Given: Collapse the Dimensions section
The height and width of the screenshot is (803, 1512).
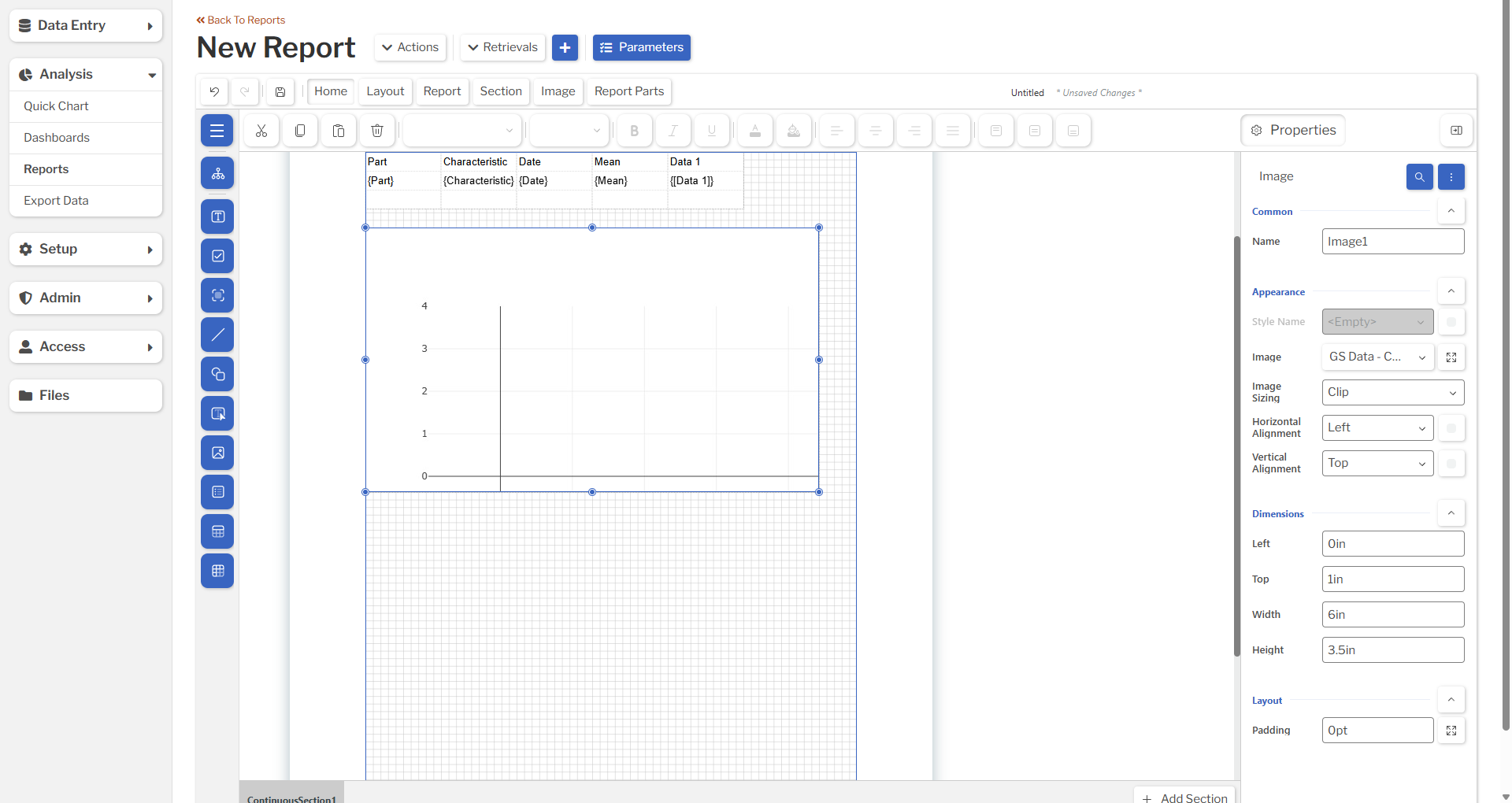Looking at the screenshot, I should pyautogui.click(x=1451, y=513).
